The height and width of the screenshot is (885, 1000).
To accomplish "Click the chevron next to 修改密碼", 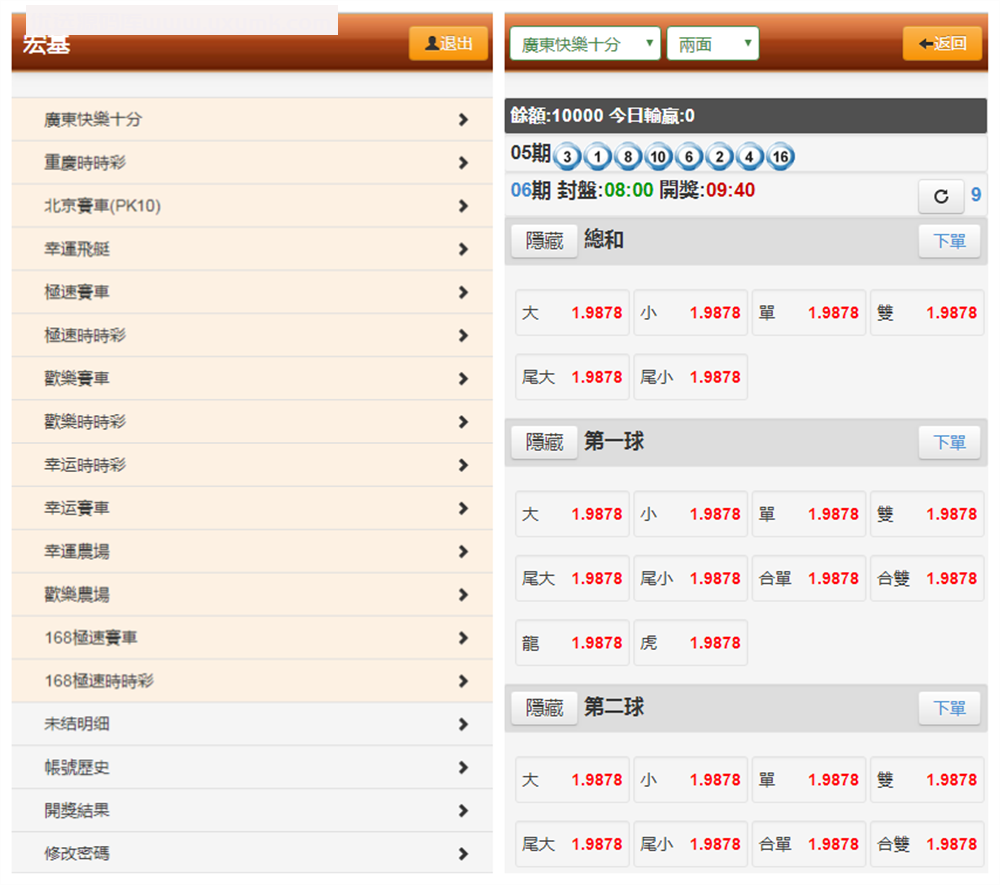I will [x=463, y=854].
